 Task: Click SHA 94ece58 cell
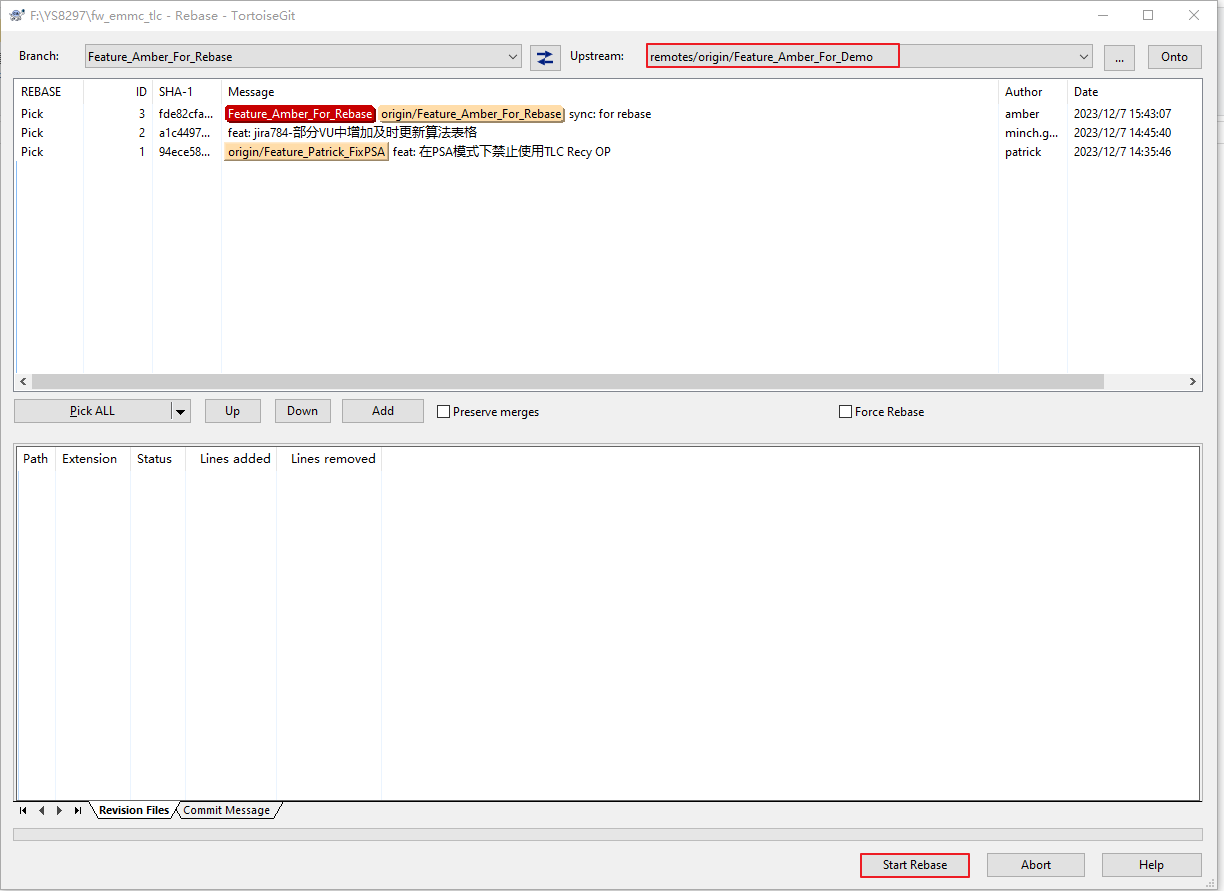[x=186, y=152]
